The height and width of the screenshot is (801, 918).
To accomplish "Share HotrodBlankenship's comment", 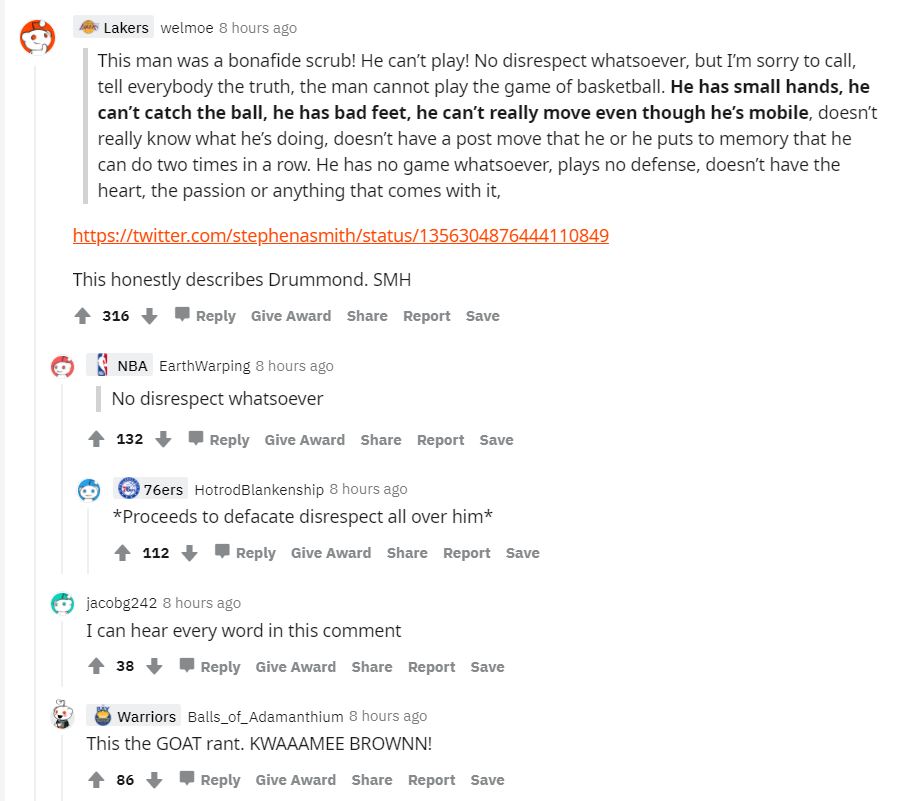I will (407, 553).
